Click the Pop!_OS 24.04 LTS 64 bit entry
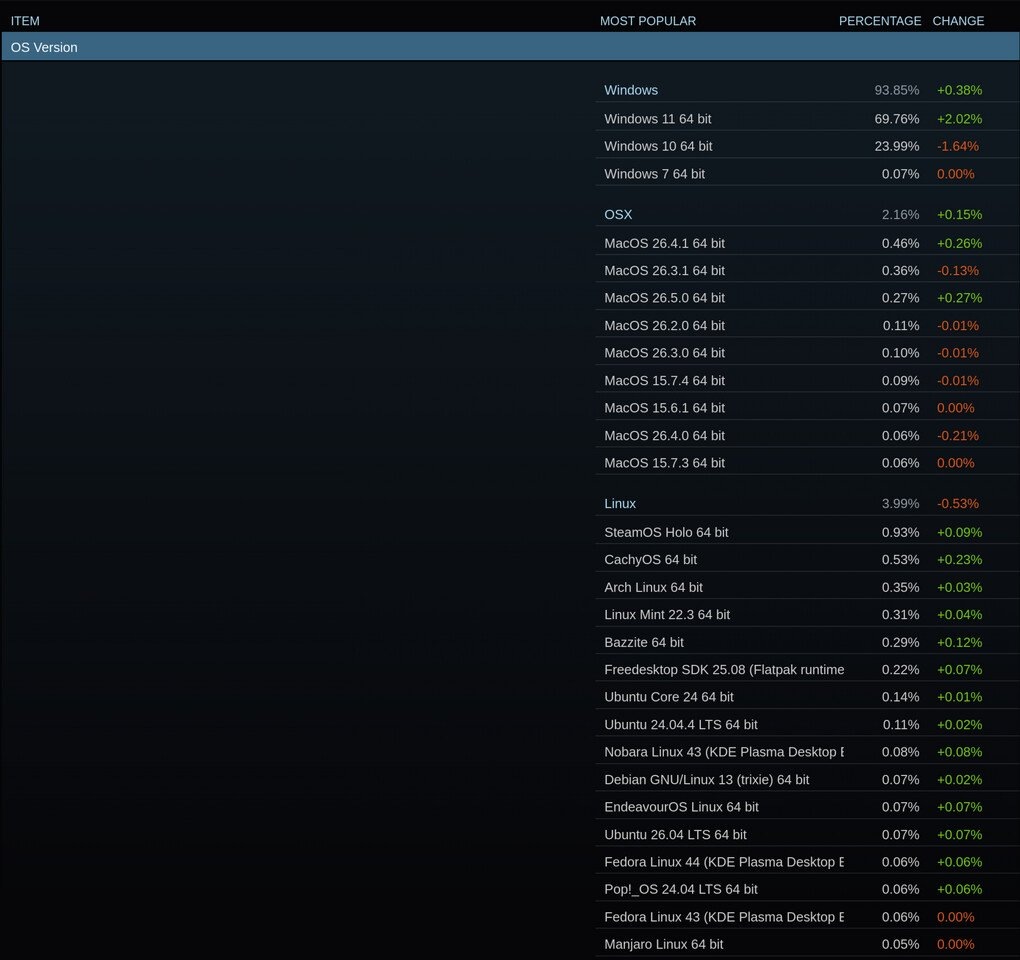 [x=681, y=890]
